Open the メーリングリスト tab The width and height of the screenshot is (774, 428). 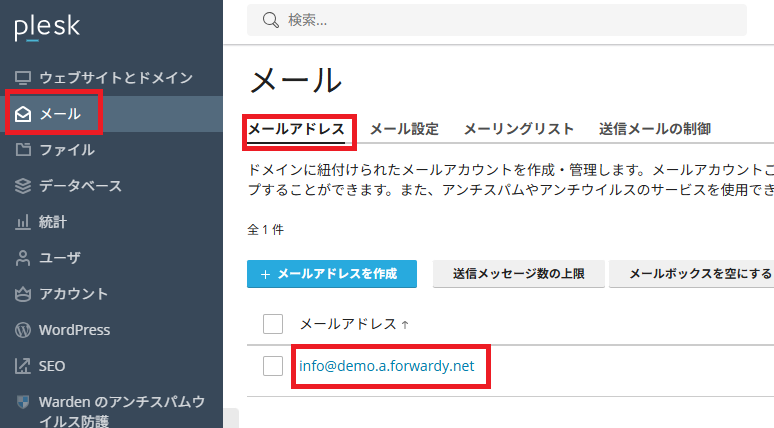(x=518, y=129)
